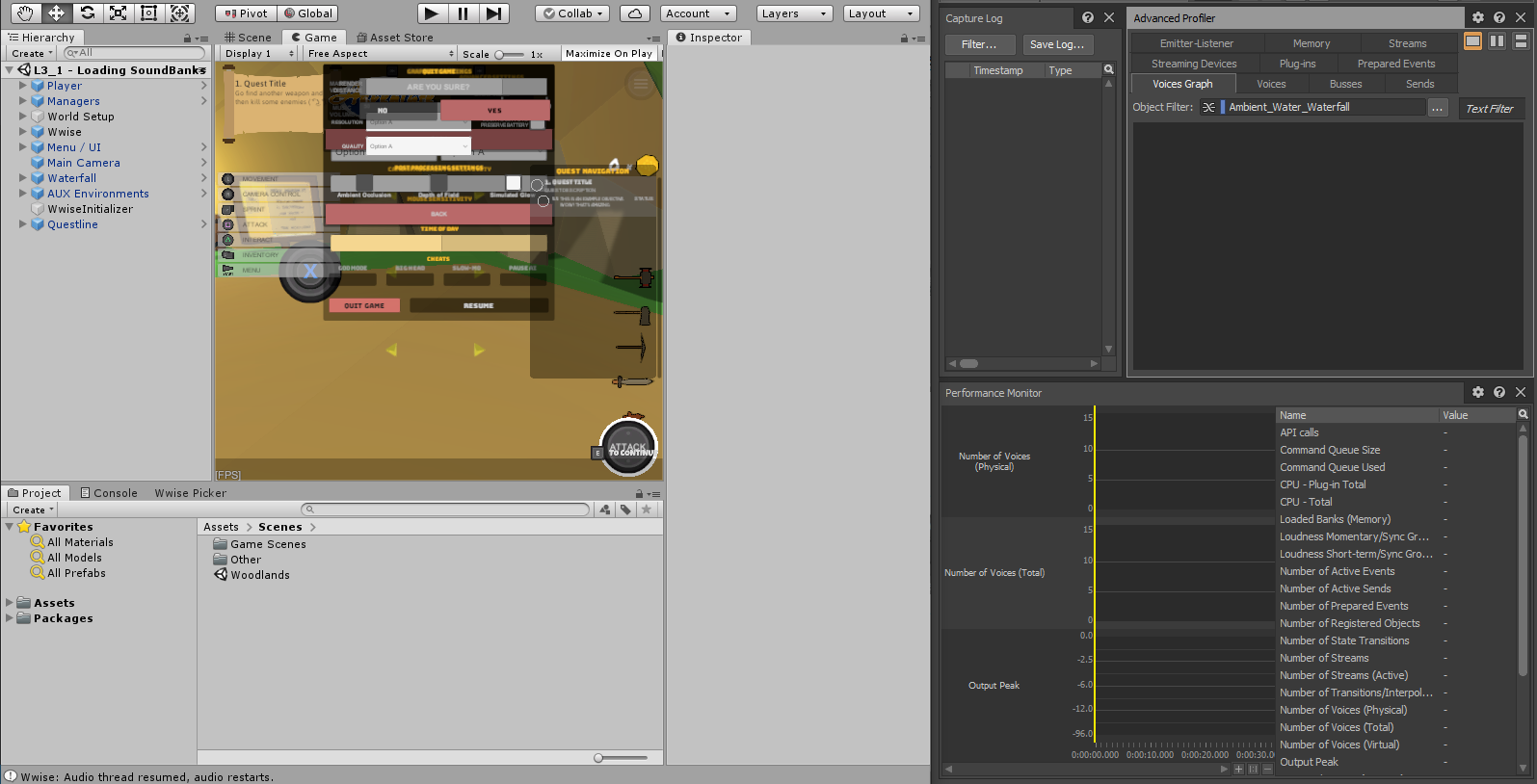Click the Step frame button
1537x784 pixels.
tap(493, 13)
